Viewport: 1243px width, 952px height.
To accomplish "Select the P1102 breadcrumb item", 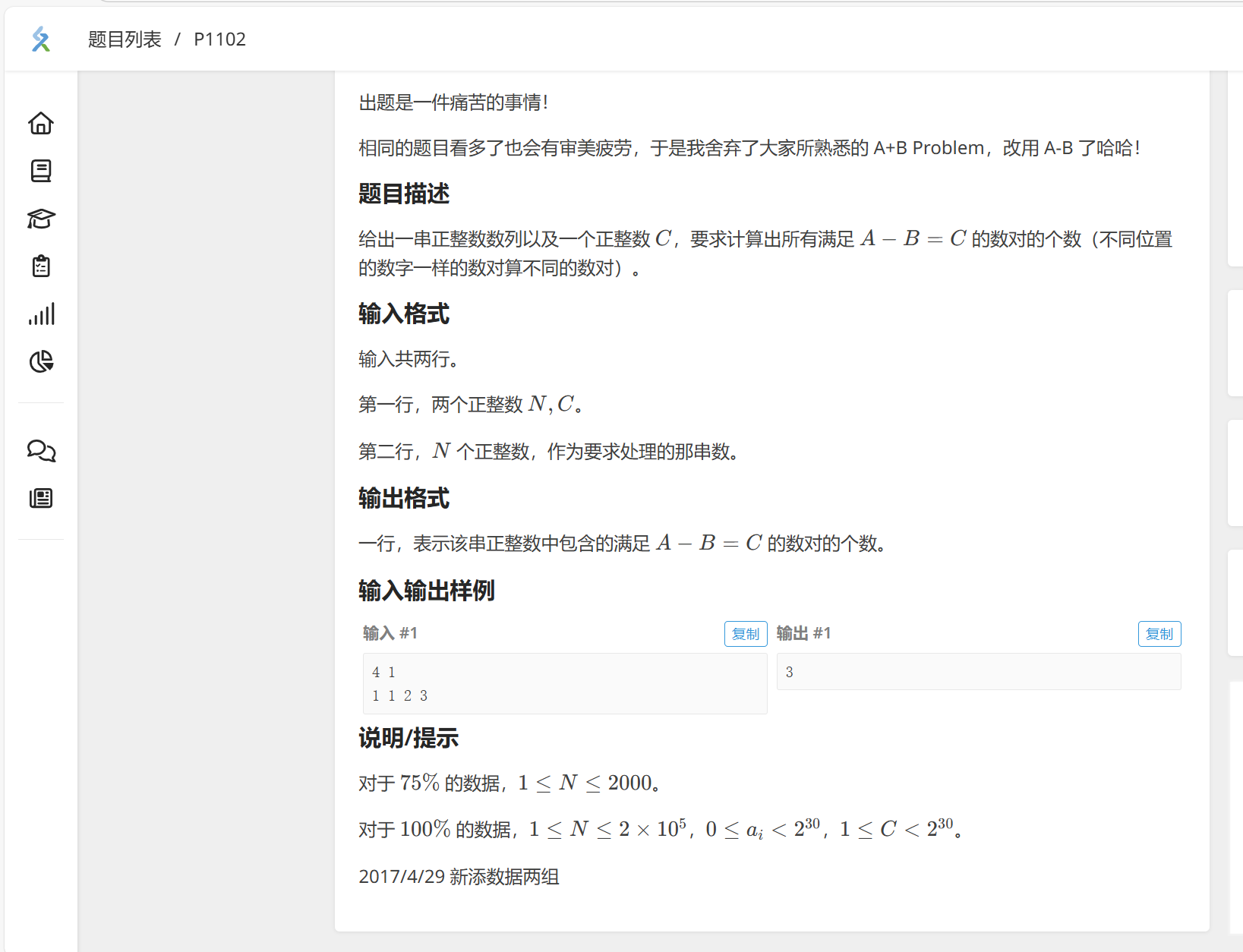I will pos(219,39).
